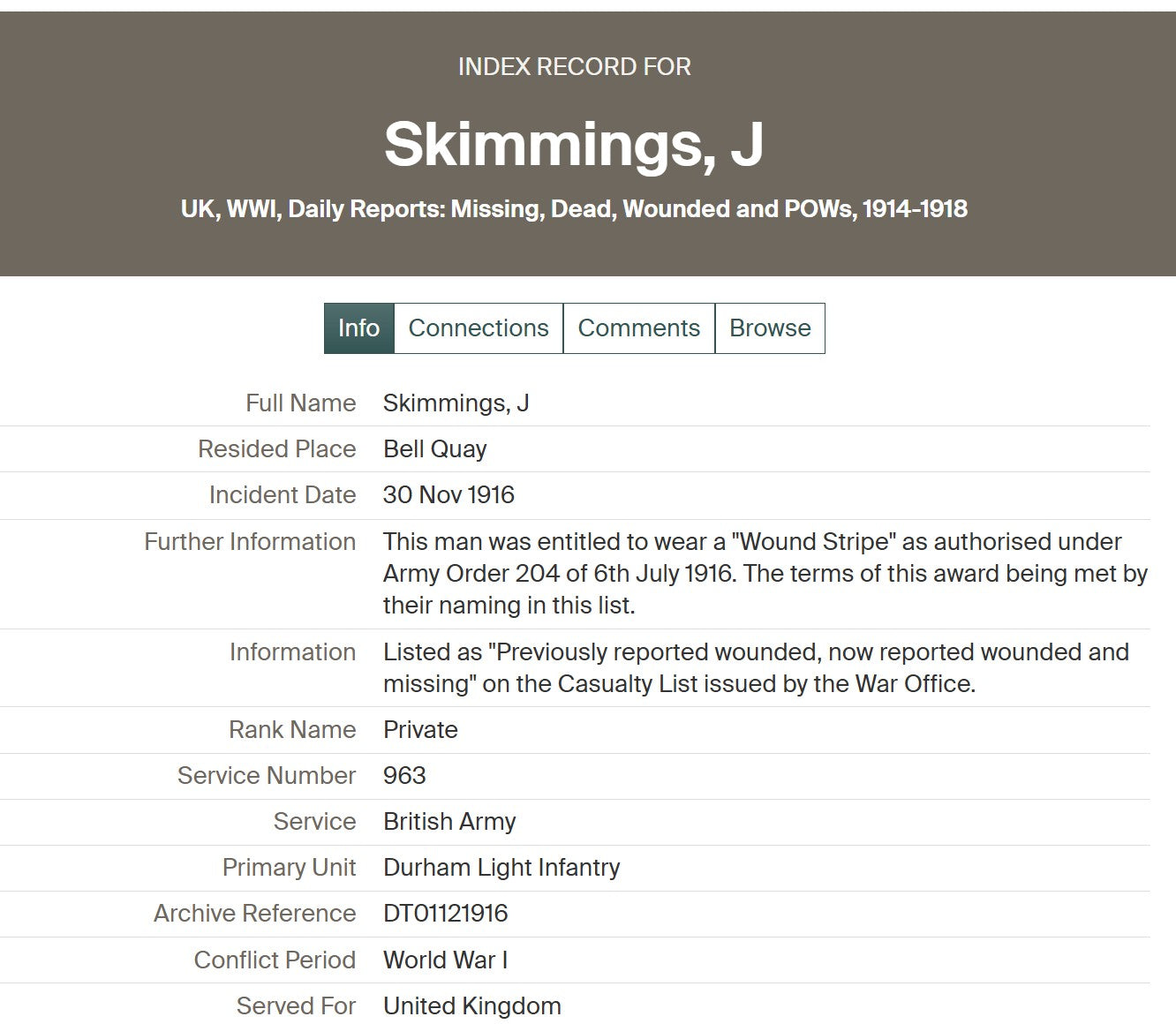The image size is (1176, 1024).
Task: Click the United Kingdom served-for value
Action: click(x=471, y=1006)
